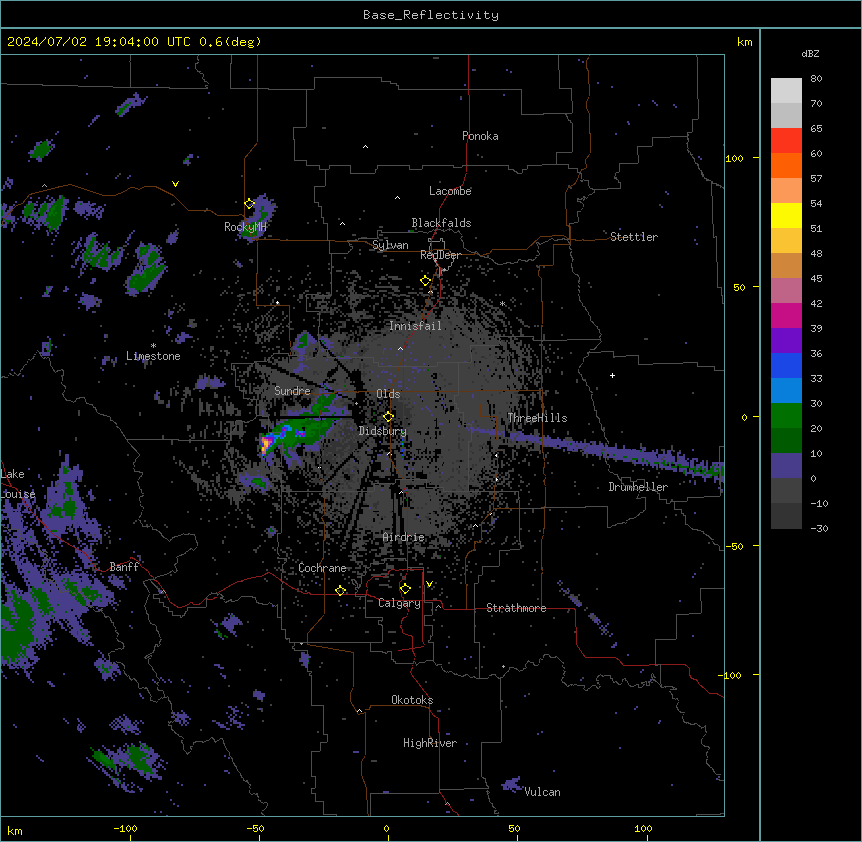Viewport: 862px width, 842px height.
Task: Click the yellow diamond marker below RedDeer
Action: [426, 281]
